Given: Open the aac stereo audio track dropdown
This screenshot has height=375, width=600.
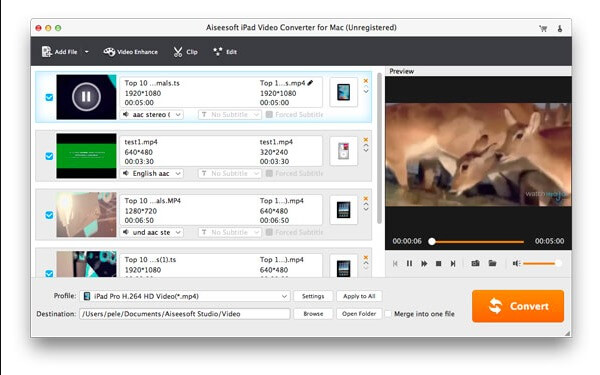Looking at the screenshot, I should tap(152, 114).
